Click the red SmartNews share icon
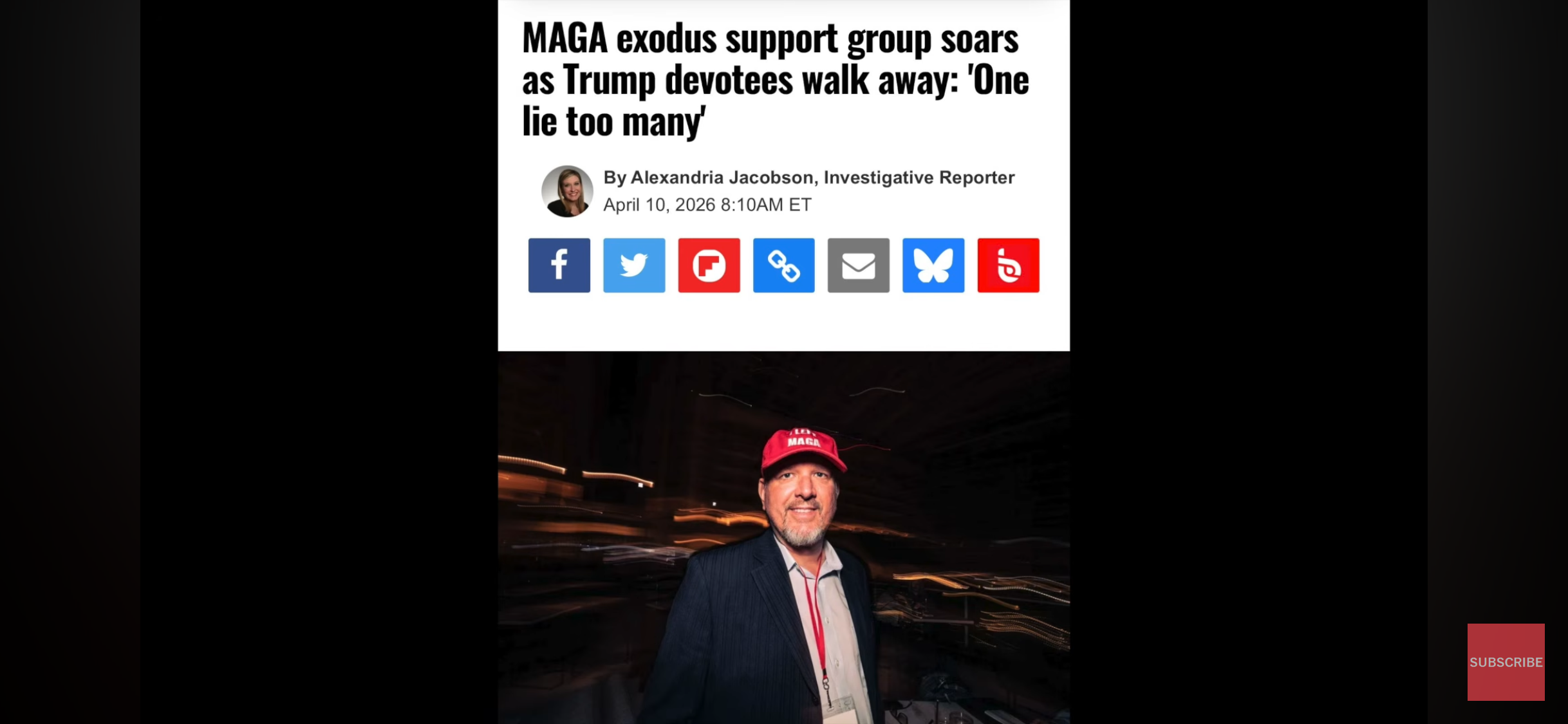This screenshot has height=724, width=1568. click(x=1008, y=265)
